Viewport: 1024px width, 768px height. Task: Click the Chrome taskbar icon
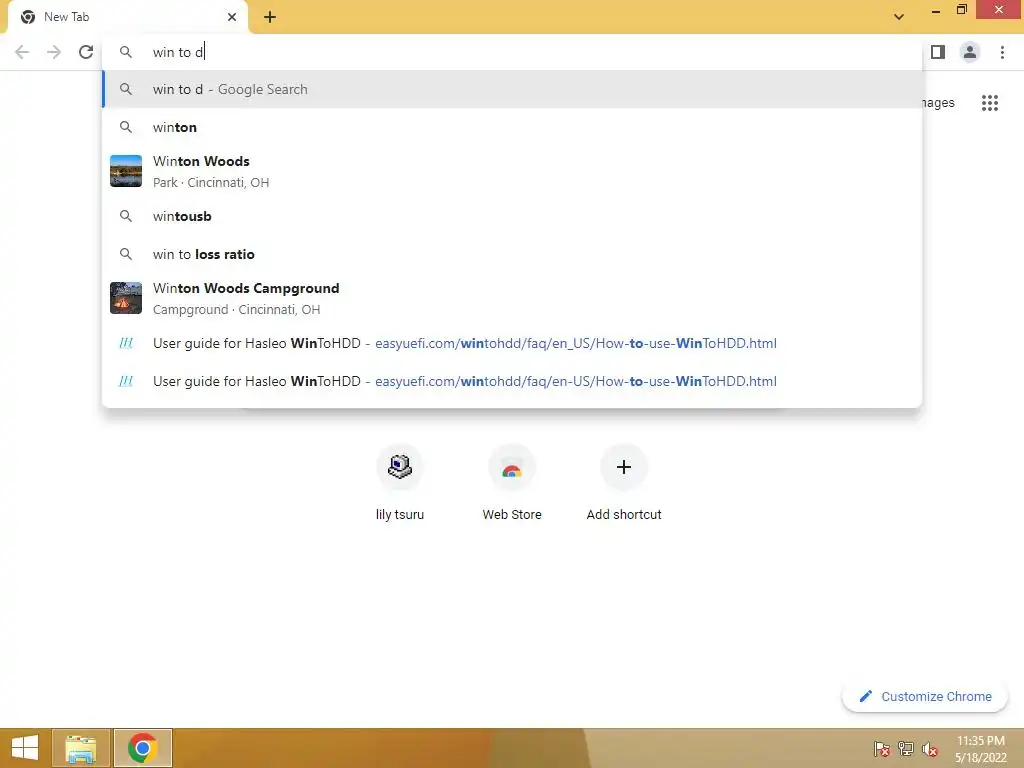[x=142, y=748]
